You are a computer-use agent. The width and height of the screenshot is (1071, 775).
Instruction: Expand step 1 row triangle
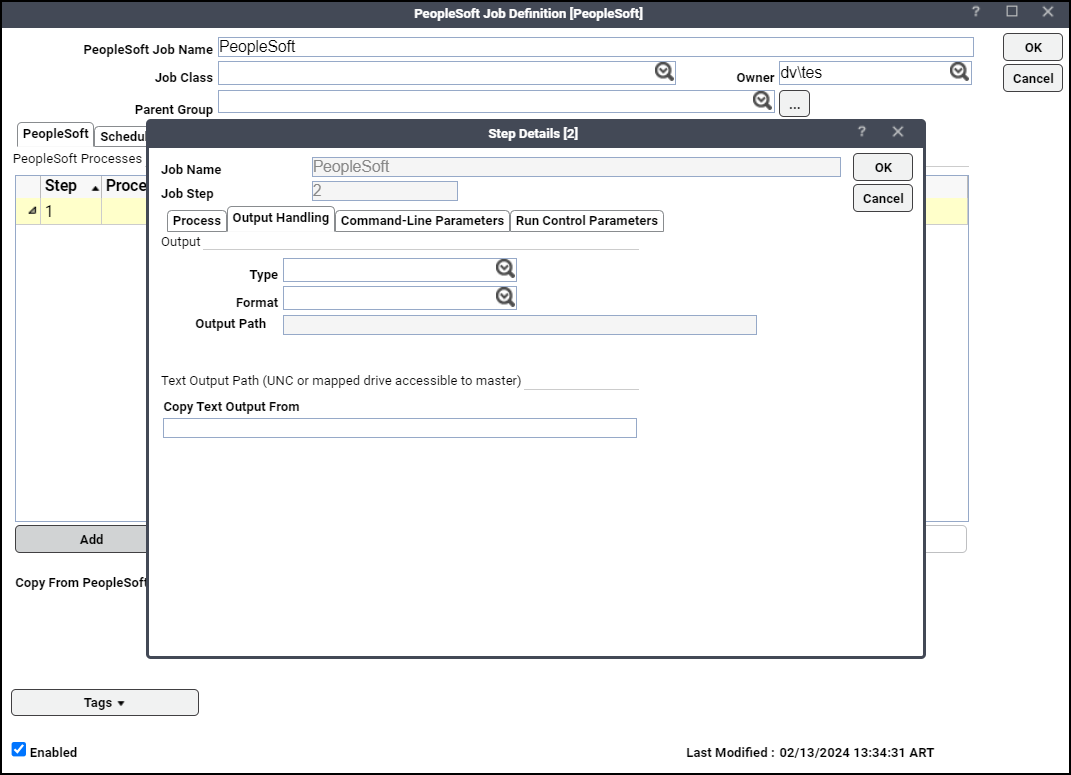click(31, 211)
